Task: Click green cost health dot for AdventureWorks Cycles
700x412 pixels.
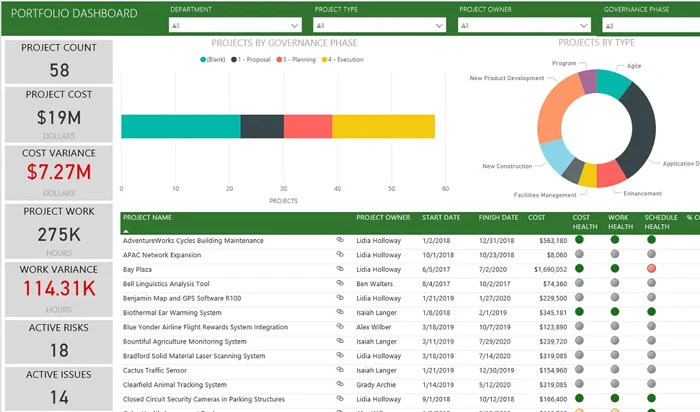Action: point(579,239)
